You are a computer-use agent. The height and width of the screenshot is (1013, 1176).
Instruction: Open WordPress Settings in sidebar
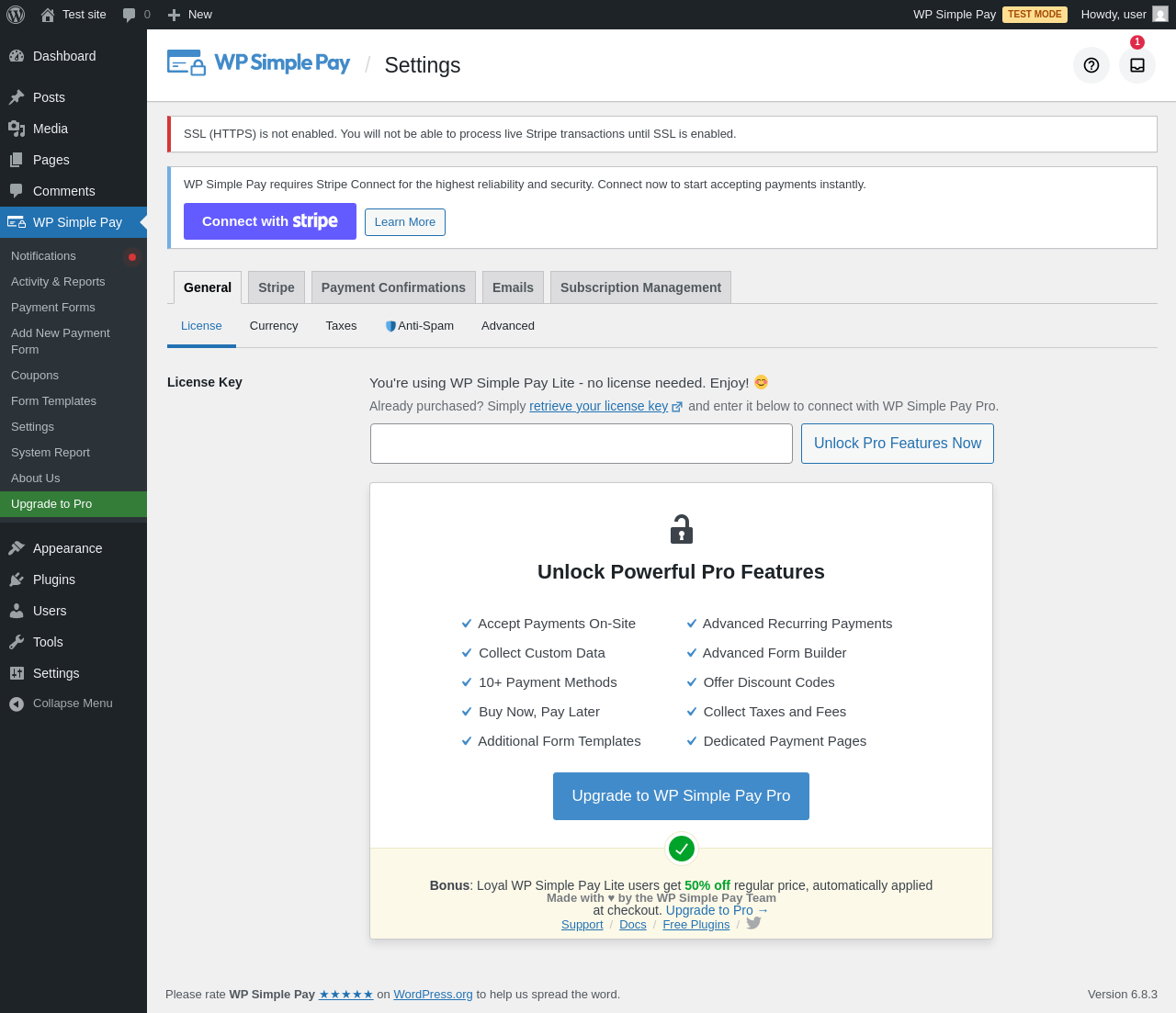73,673
